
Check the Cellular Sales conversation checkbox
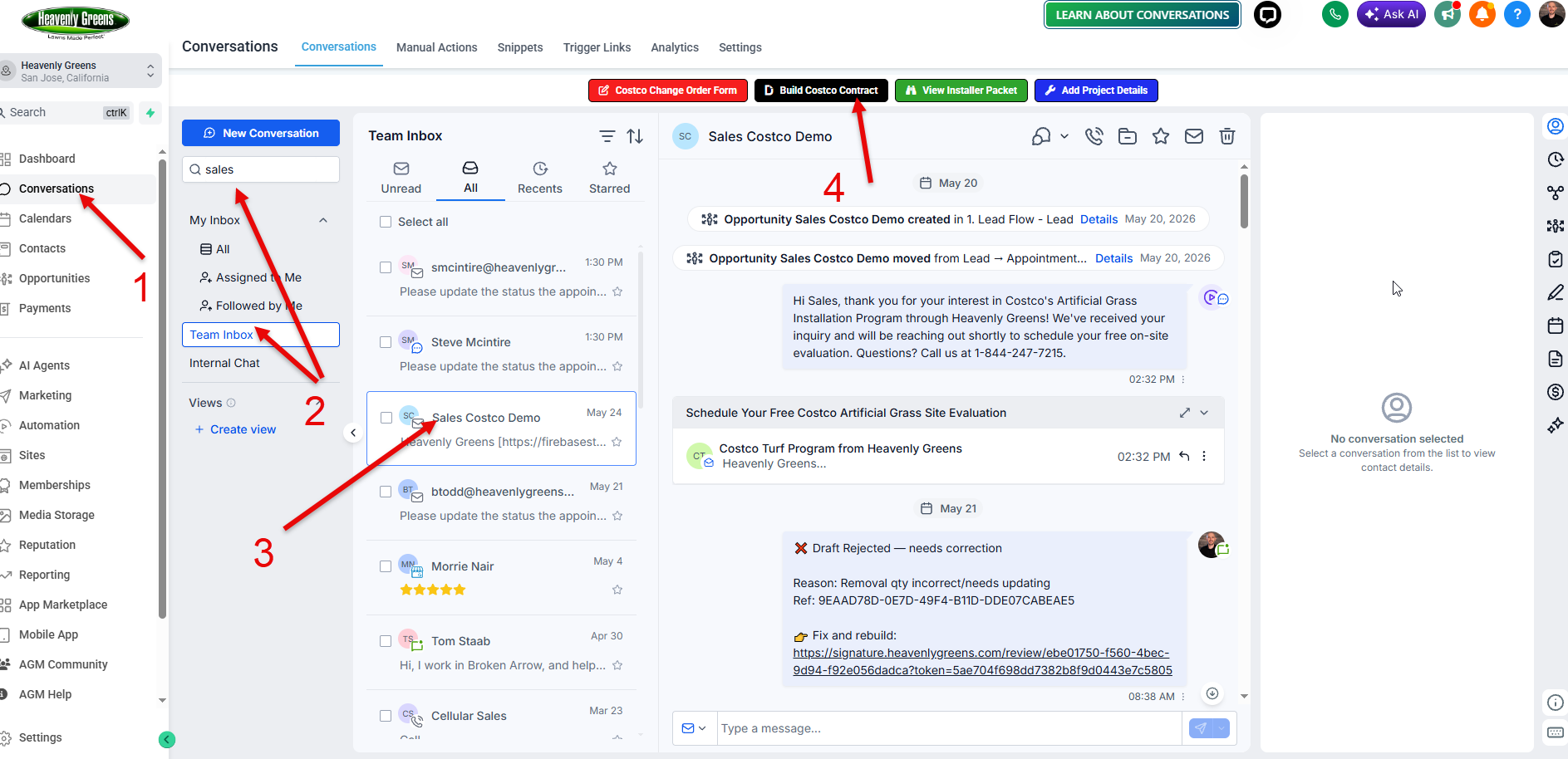click(x=386, y=716)
